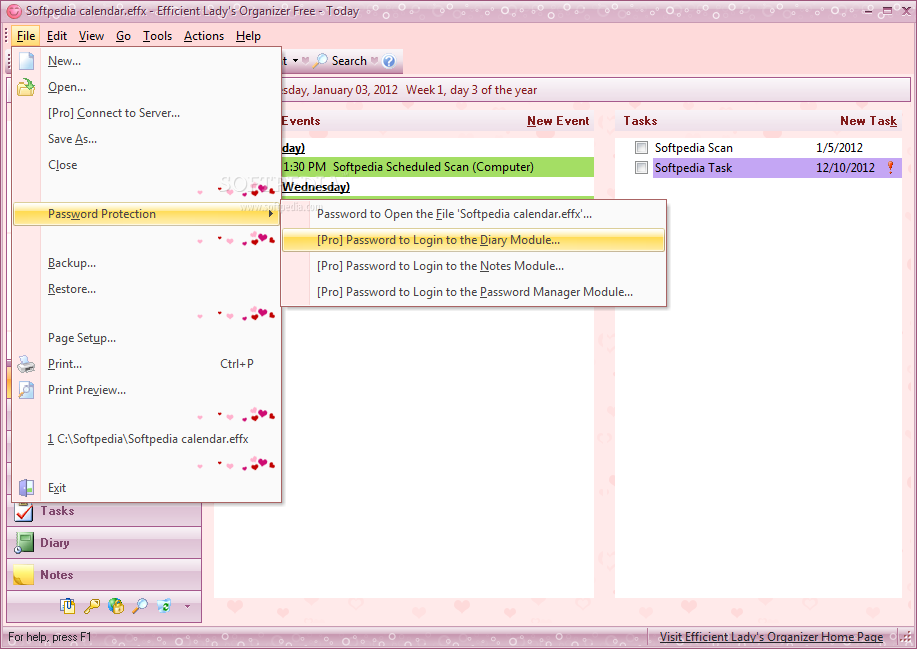Click the Softpedia Scan task name
This screenshot has width=917, height=649.
pos(694,148)
